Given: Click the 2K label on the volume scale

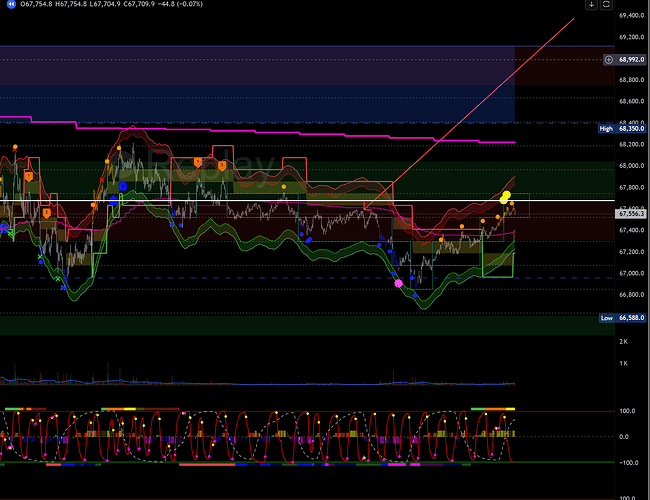Looking at the screenshot, I should 622,342.
